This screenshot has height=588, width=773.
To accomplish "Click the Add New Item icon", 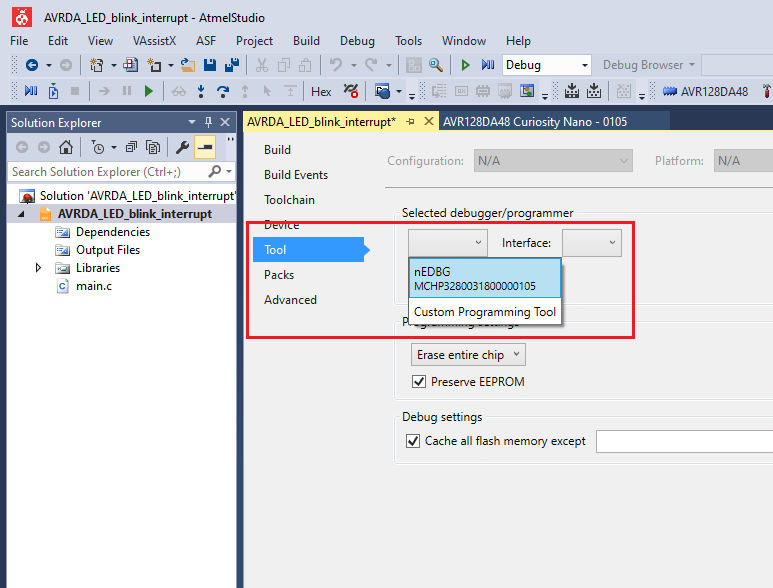I will pos(155,65).
